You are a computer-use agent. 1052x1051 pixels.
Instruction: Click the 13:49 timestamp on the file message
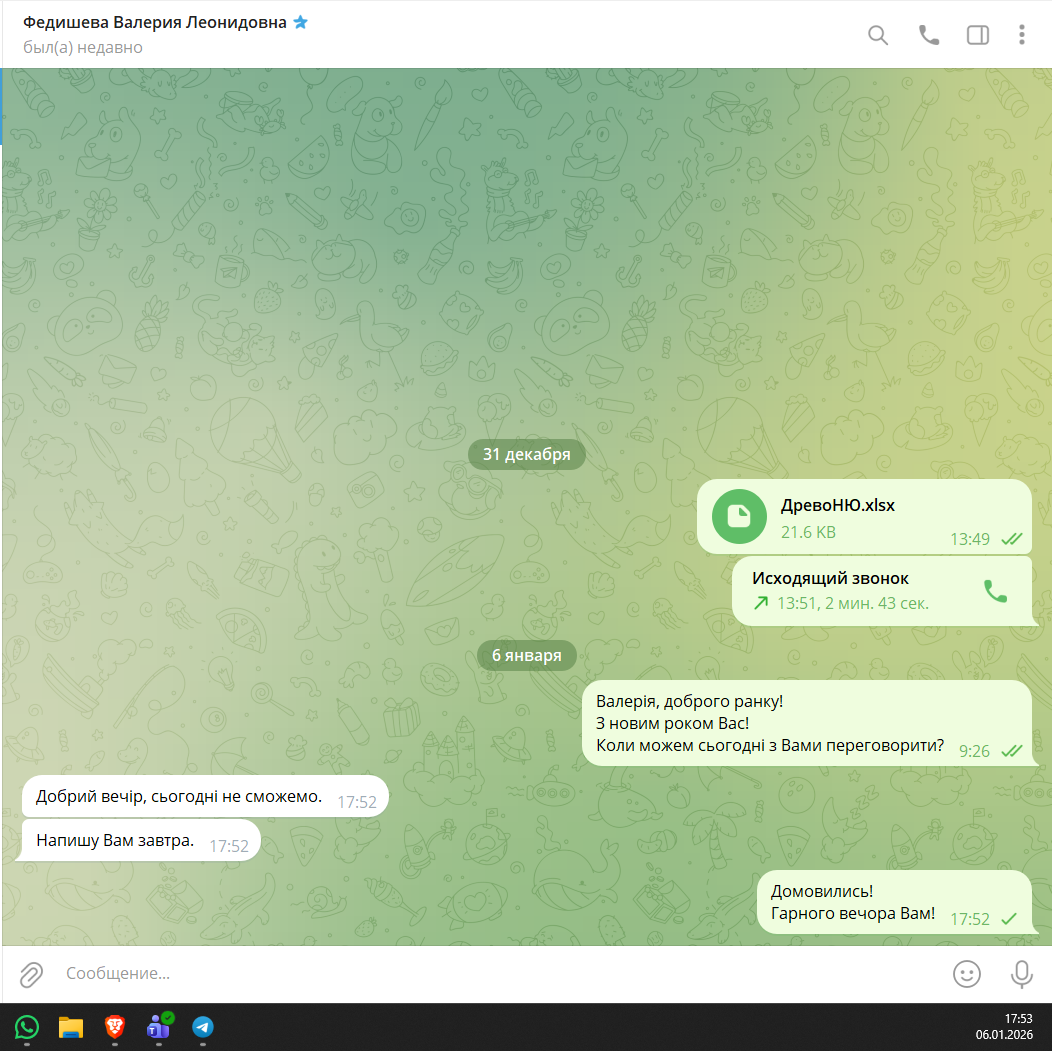969,539
